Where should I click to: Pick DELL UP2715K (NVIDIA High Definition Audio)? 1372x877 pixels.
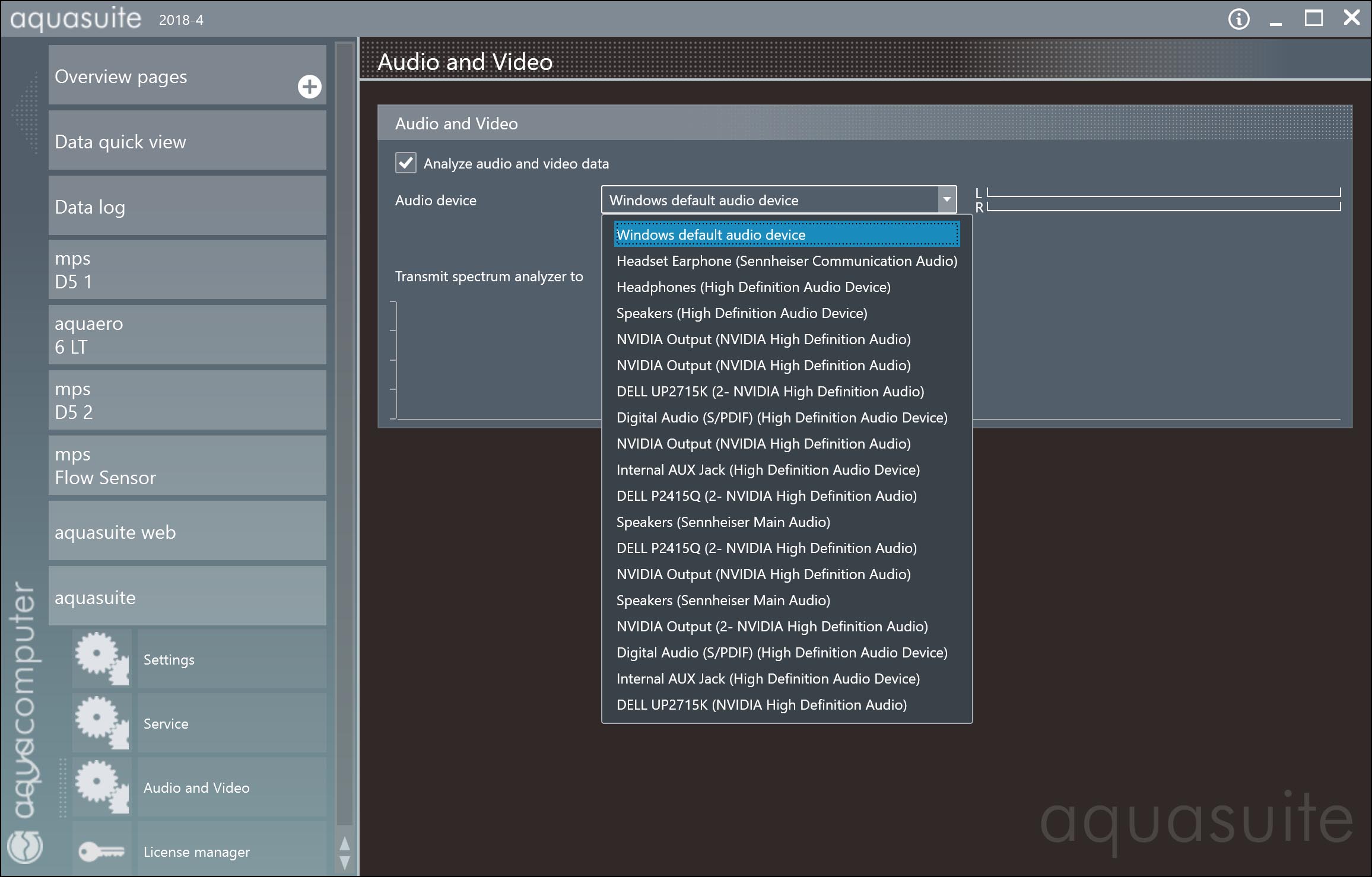point(787,704)
